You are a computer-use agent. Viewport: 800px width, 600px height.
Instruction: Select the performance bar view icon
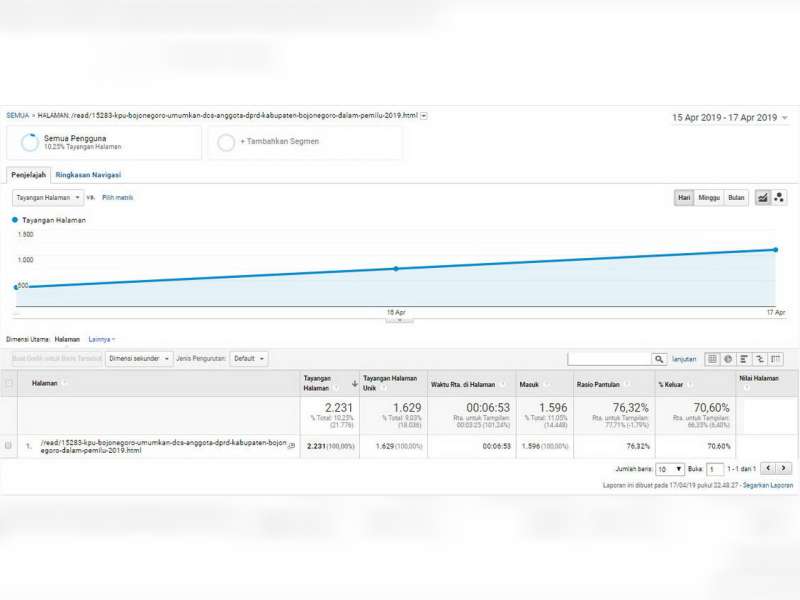tap(744, 359)
